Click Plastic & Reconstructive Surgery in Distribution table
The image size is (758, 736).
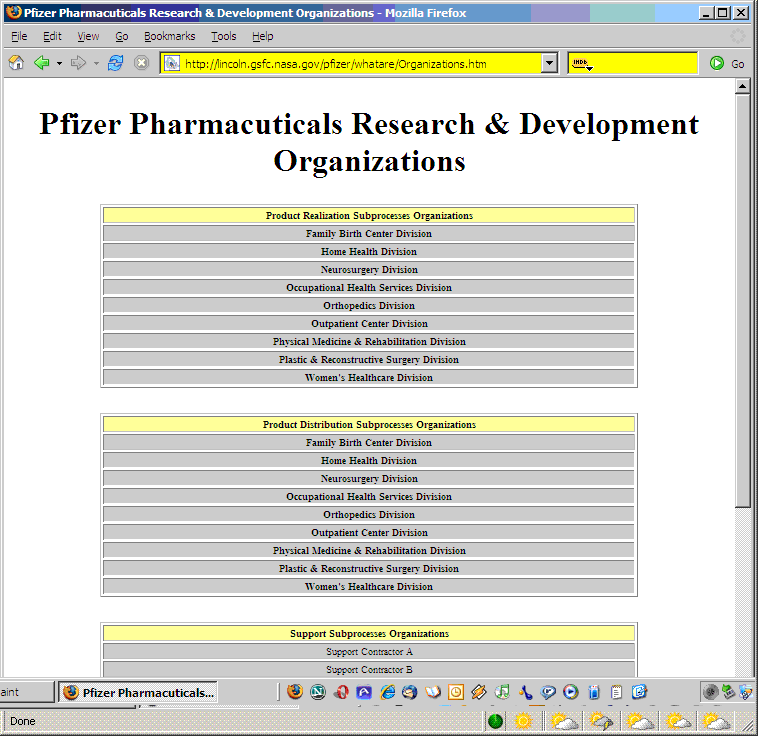[369, 569]
